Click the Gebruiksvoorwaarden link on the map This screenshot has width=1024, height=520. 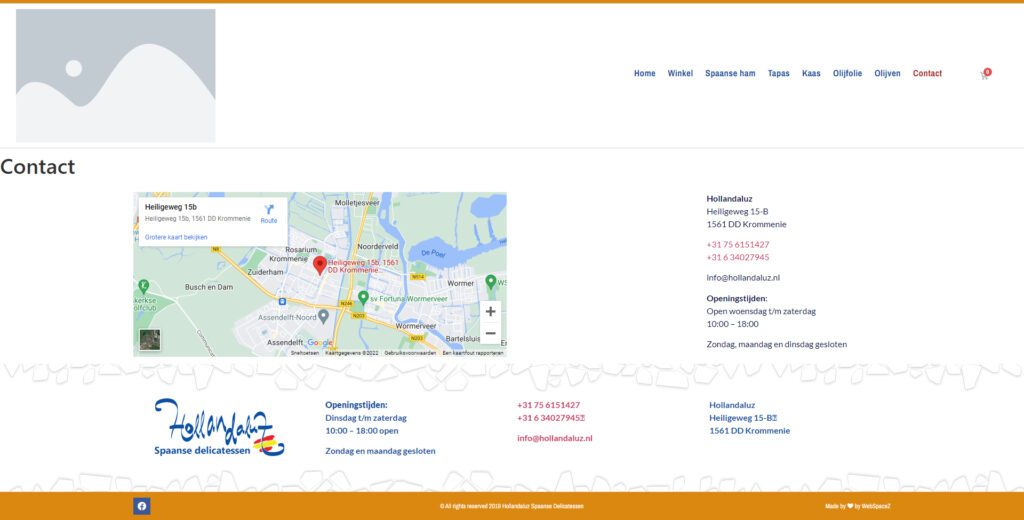click(x=410, y=353)
